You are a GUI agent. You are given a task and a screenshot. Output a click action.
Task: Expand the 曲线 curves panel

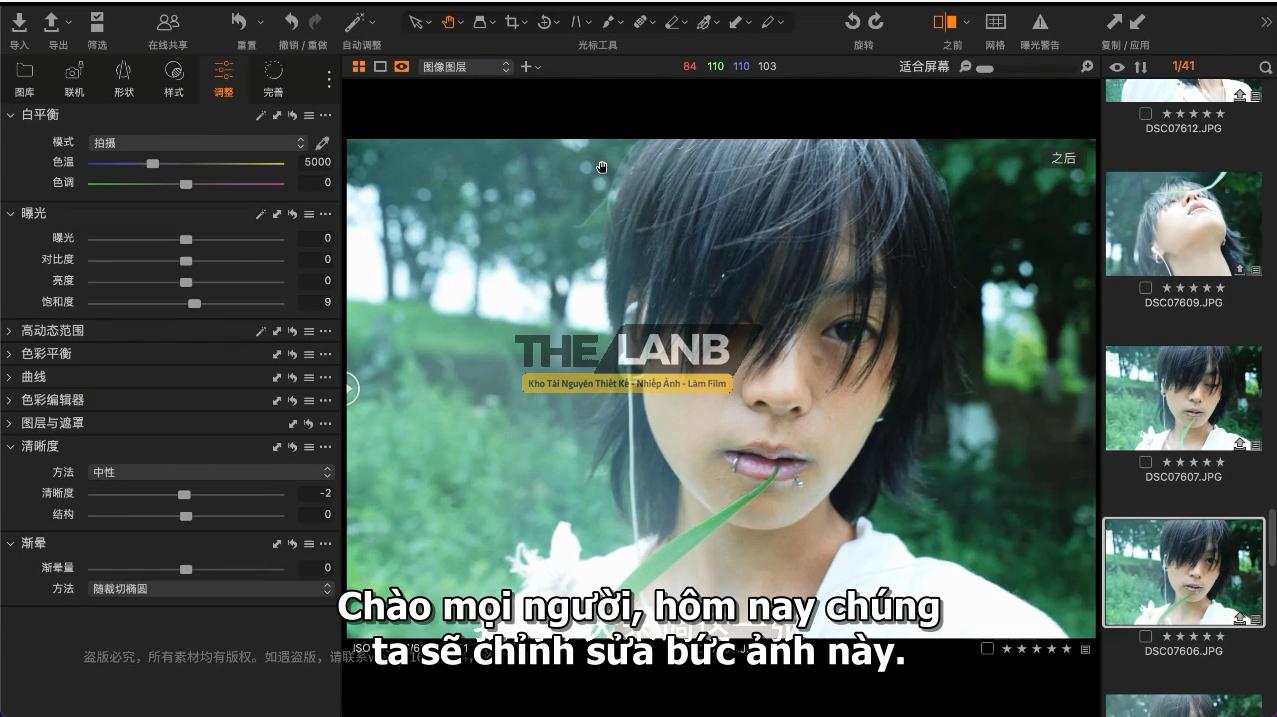(11, 377)
